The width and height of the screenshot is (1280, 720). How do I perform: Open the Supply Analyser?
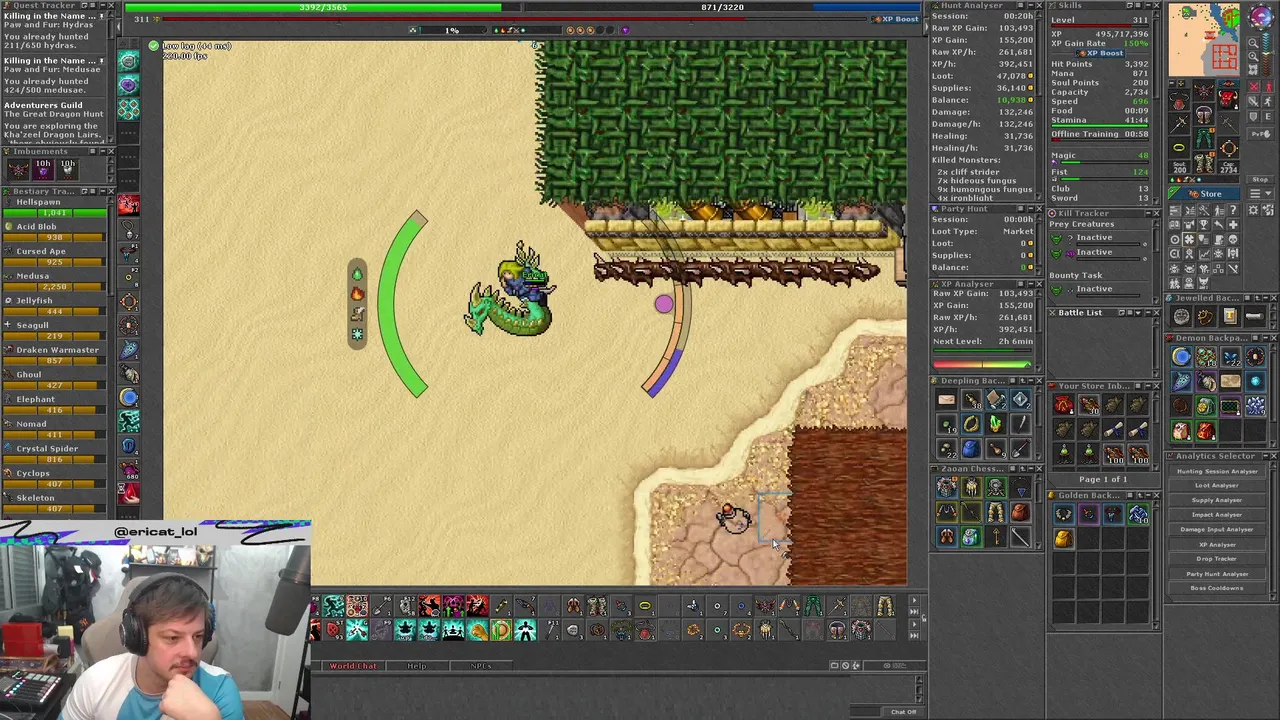[1217, 500]
